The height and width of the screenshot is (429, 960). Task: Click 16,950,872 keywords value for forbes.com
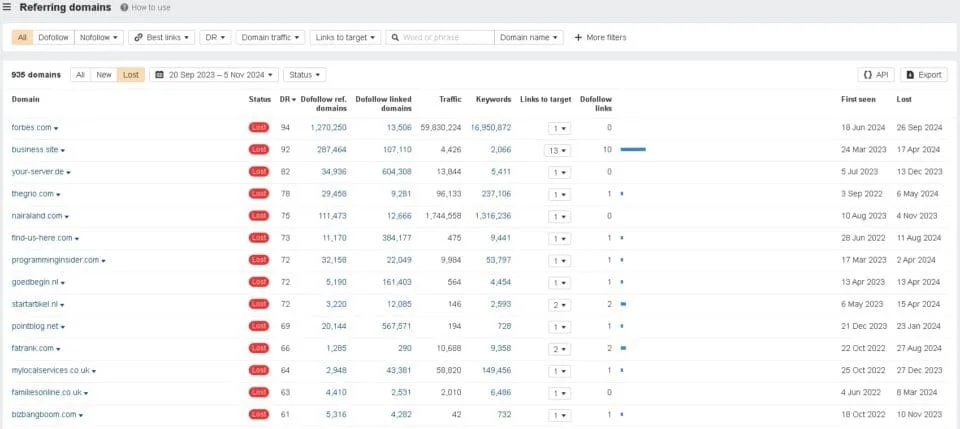pos(491,127)
